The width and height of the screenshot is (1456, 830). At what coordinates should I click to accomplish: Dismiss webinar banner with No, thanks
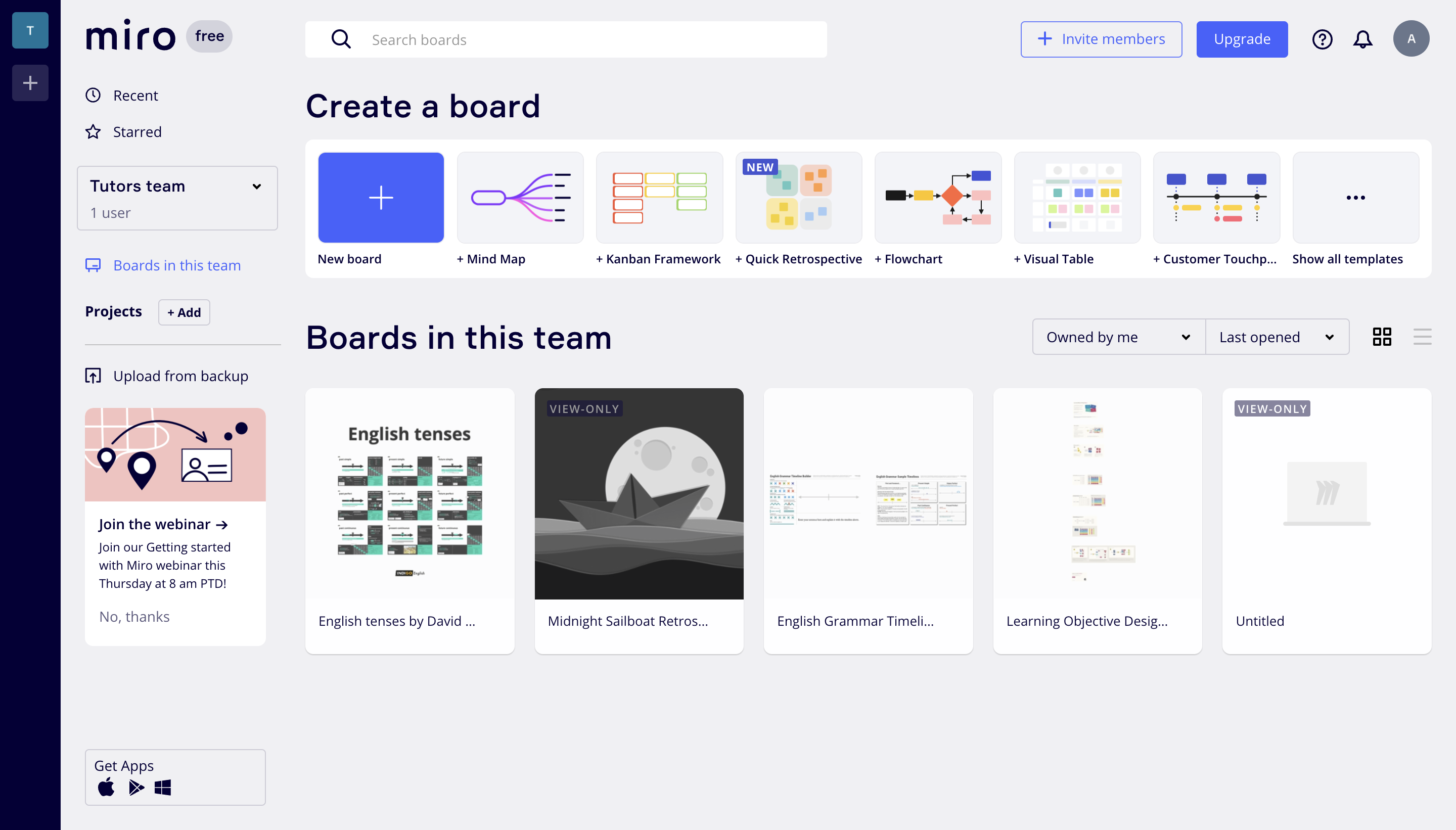click(x=134, y=616)
